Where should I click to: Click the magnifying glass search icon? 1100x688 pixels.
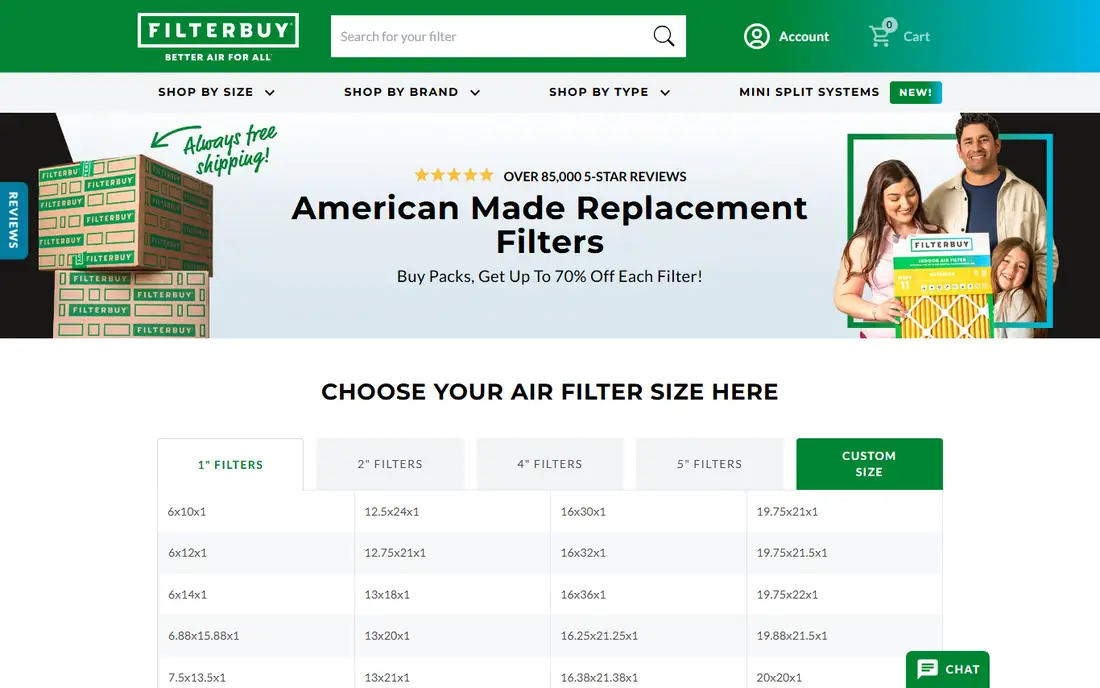click(664, 36)
